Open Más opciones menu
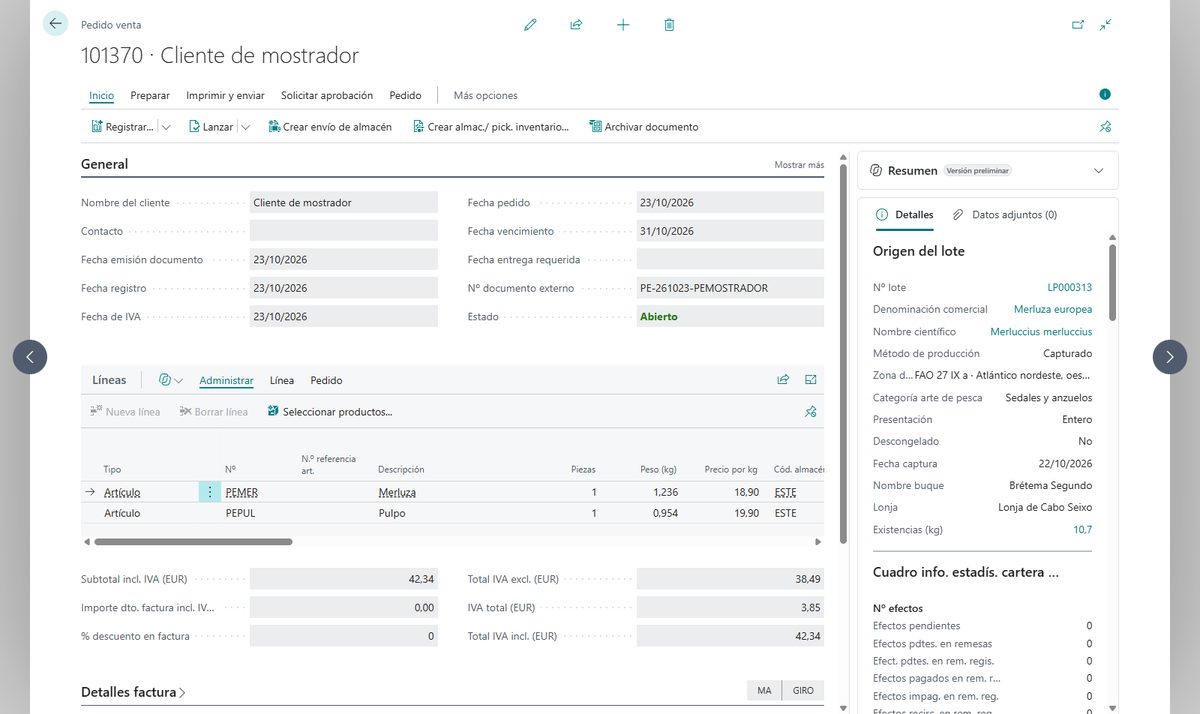 pyautogui.click(x=486, y=95)
